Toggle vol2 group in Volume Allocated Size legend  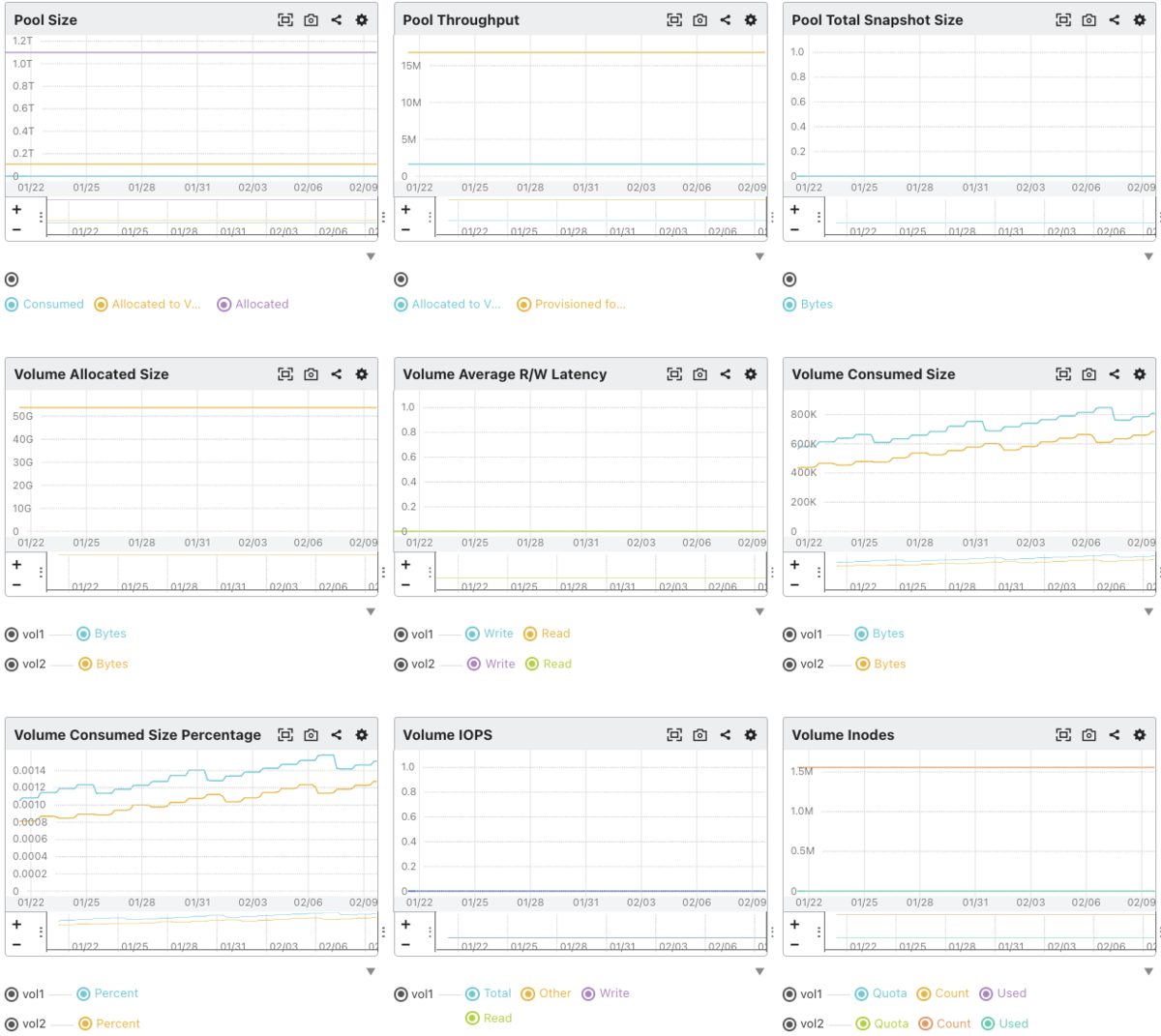(26, 665)
